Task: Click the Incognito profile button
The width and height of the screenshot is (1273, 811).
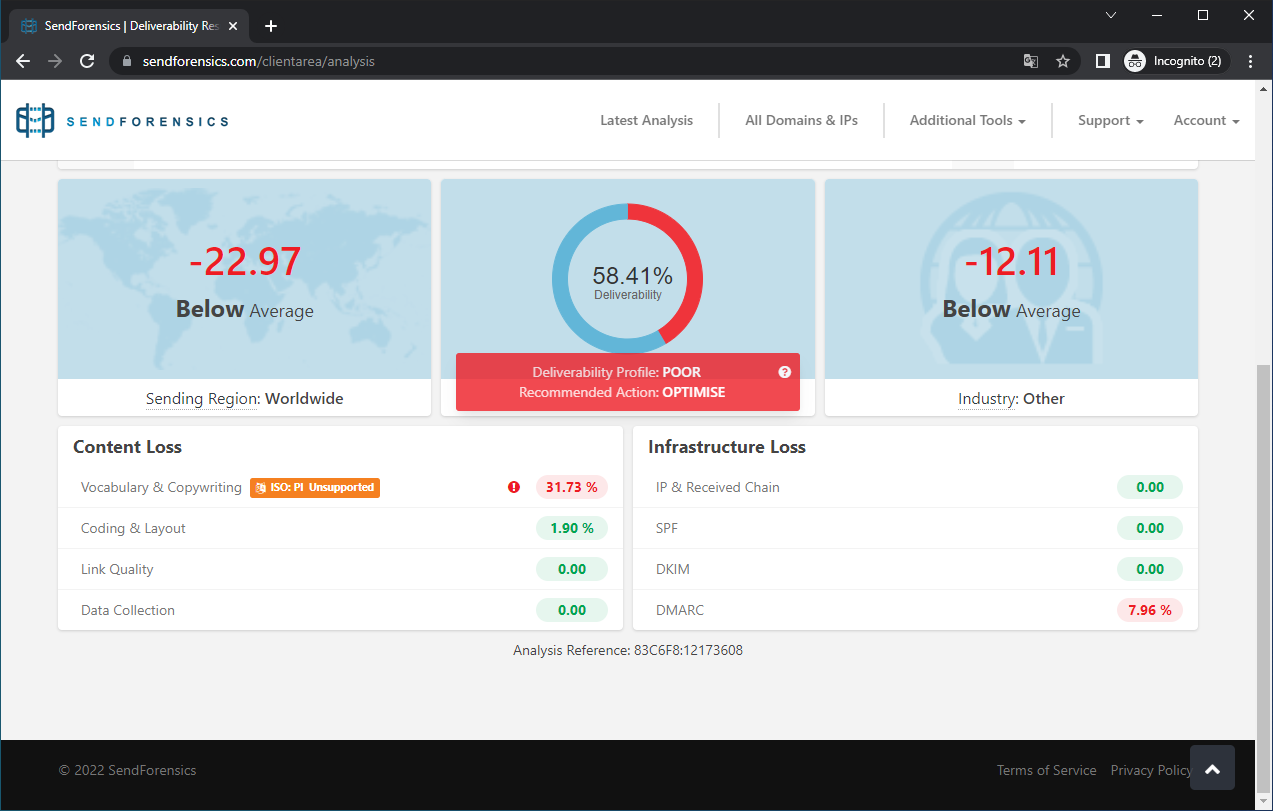Action: pos(1175,61)
